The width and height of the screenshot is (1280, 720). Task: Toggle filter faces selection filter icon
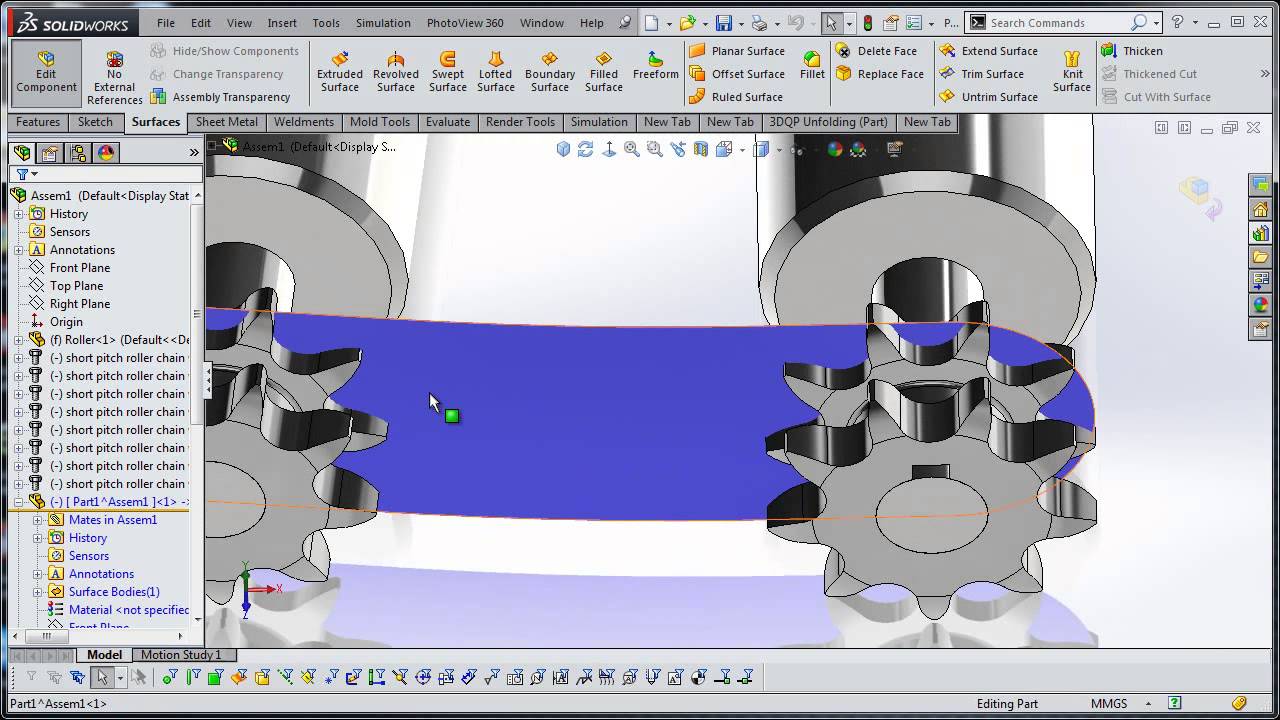pyautogui.click(x=215, y=678)
